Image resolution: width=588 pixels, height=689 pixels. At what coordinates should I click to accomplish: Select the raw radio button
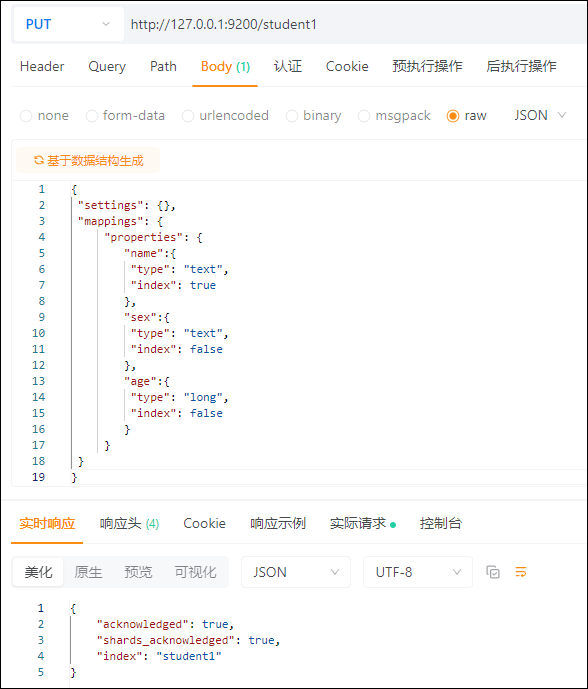[453, 116]
